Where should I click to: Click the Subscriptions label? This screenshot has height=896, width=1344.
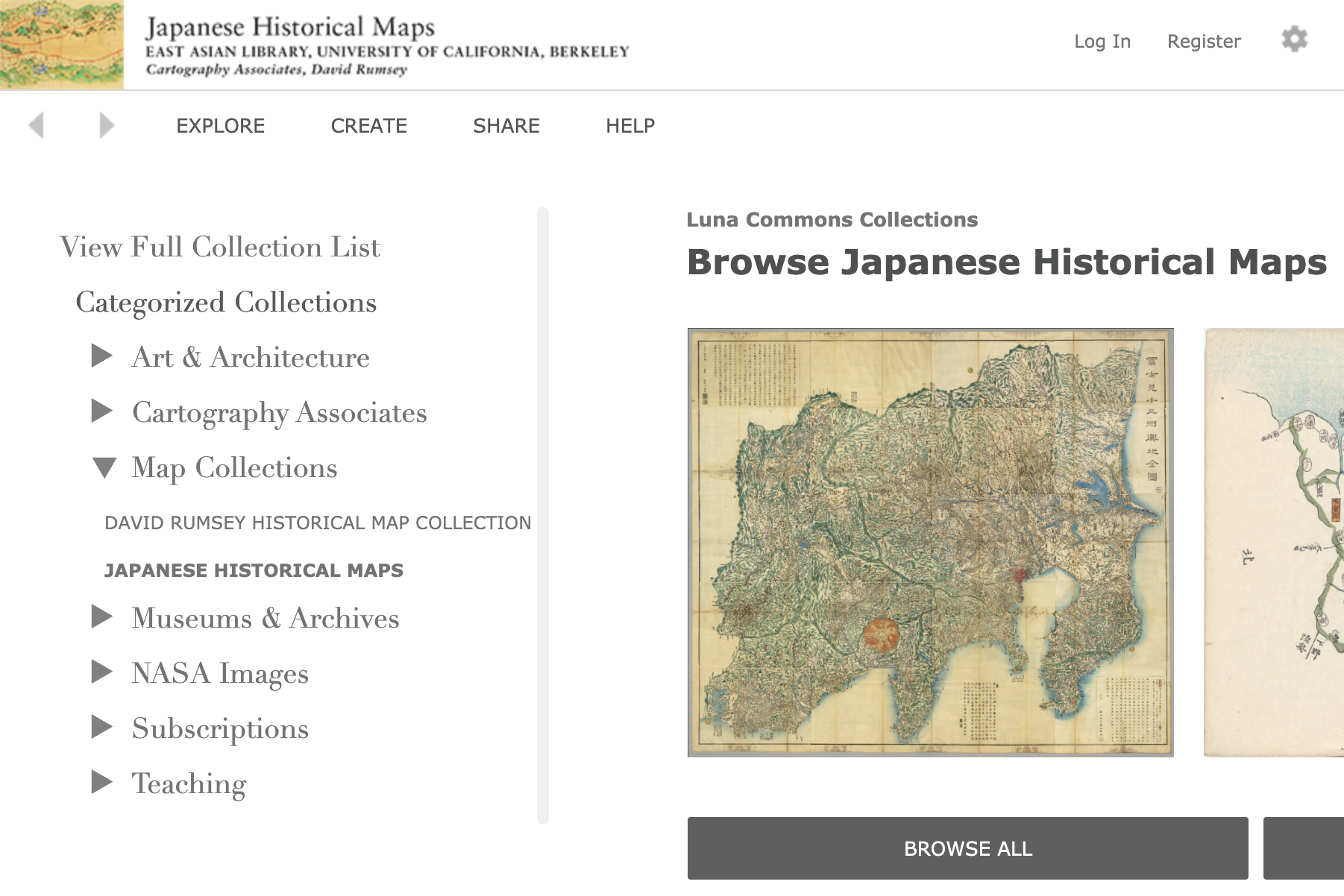(220, 728)
